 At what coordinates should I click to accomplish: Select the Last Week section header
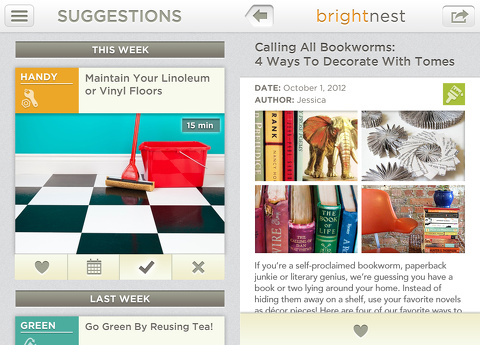click(120, 299)
